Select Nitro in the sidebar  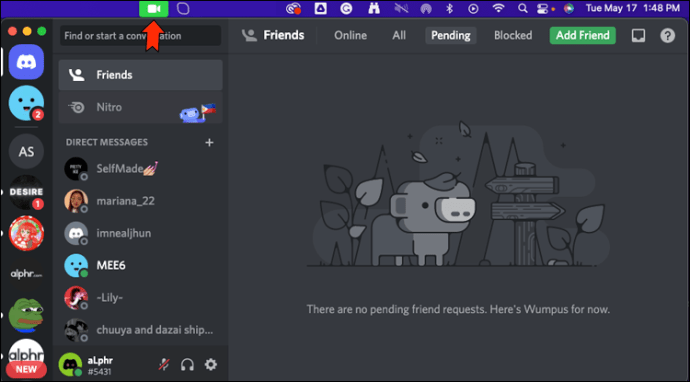coord(140,107)
